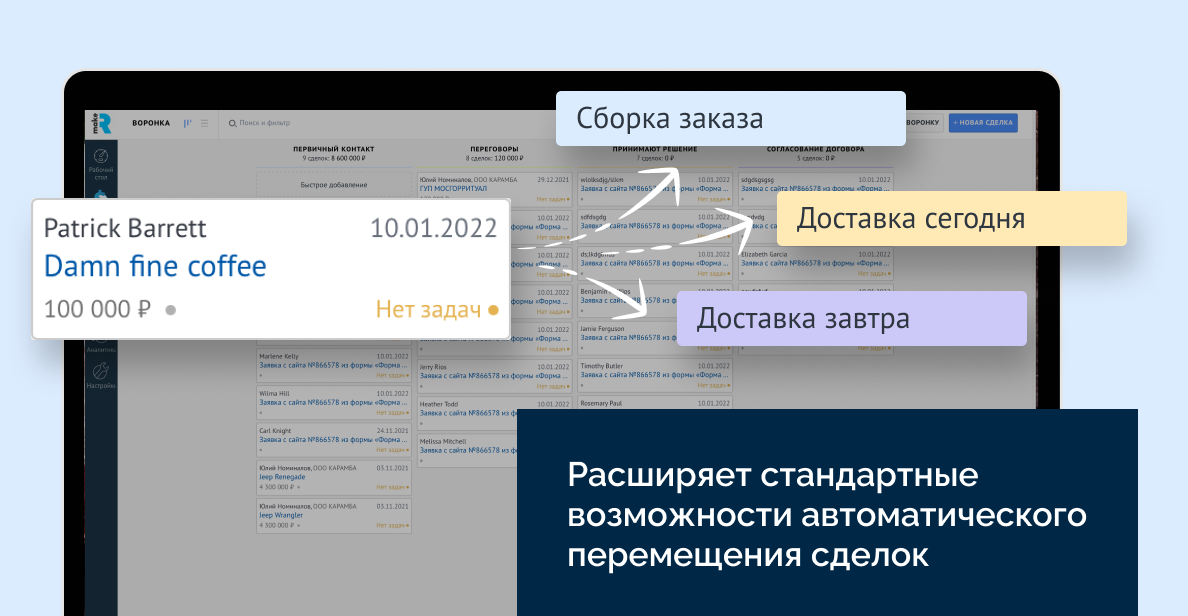Viewport: 1188px width, 616px height.
Task: Click the makeR logo in the top-left corner
Action: pyautogui.click(x=102, y=124)
